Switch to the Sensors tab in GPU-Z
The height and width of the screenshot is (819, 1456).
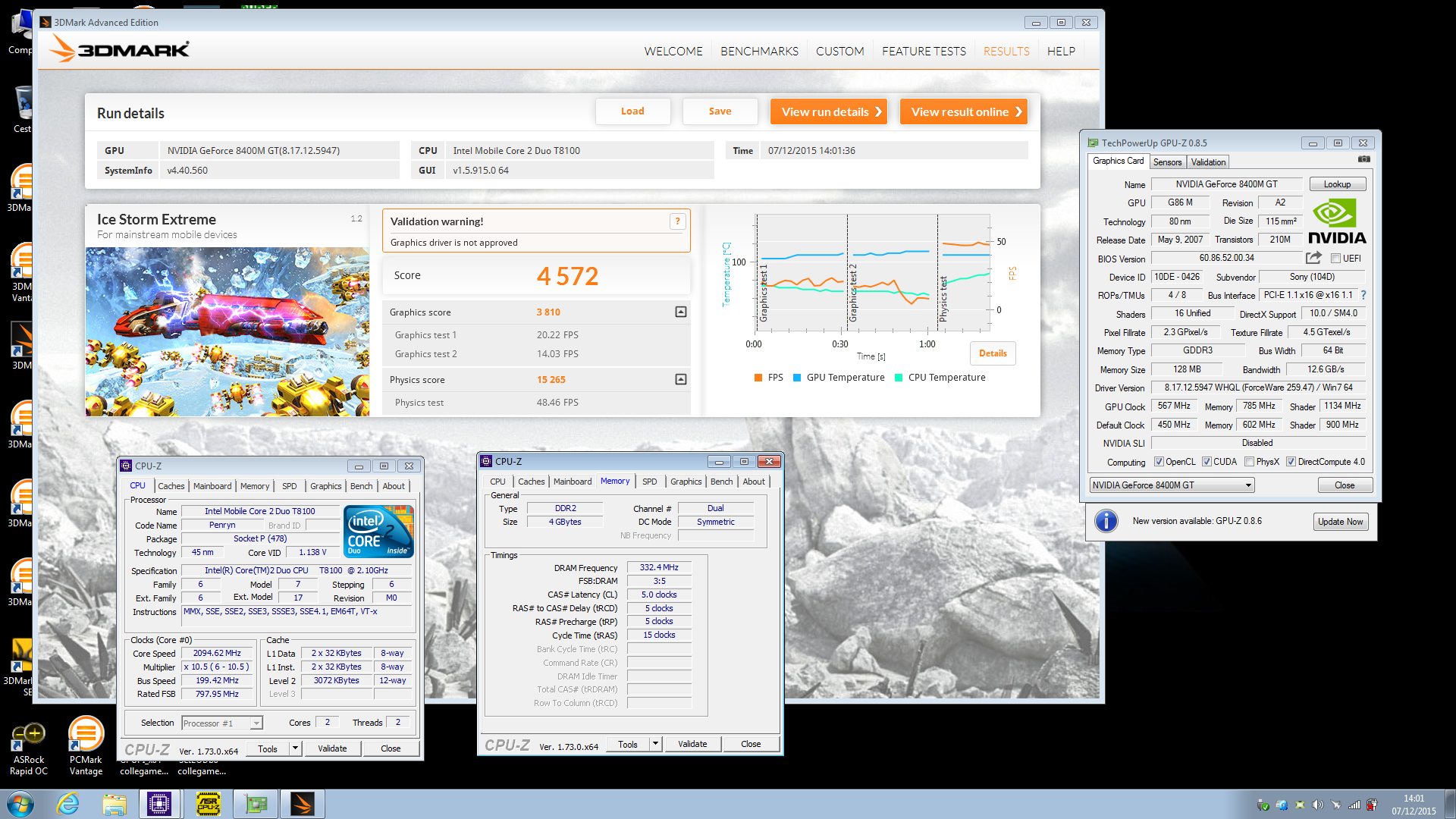(1167, 162)
